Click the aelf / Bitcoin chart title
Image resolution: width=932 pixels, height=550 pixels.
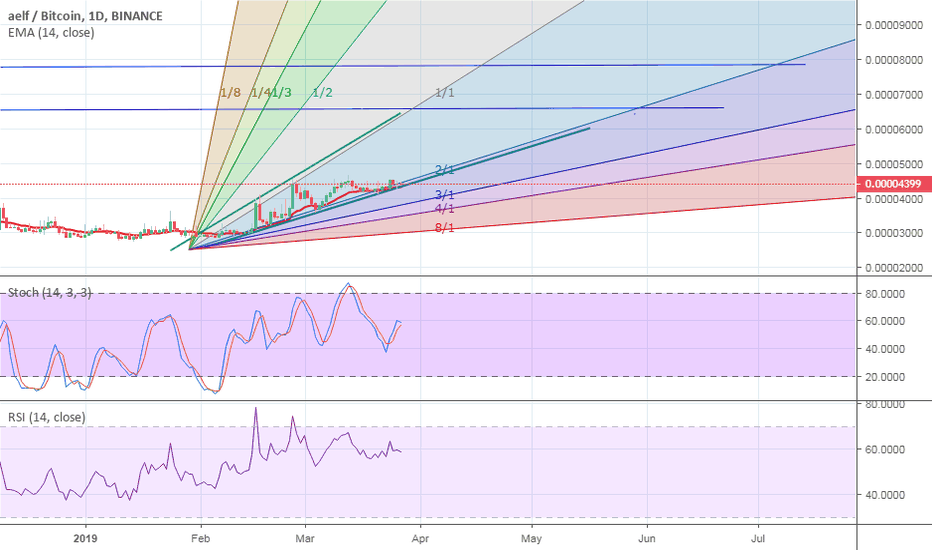point(85,16)
